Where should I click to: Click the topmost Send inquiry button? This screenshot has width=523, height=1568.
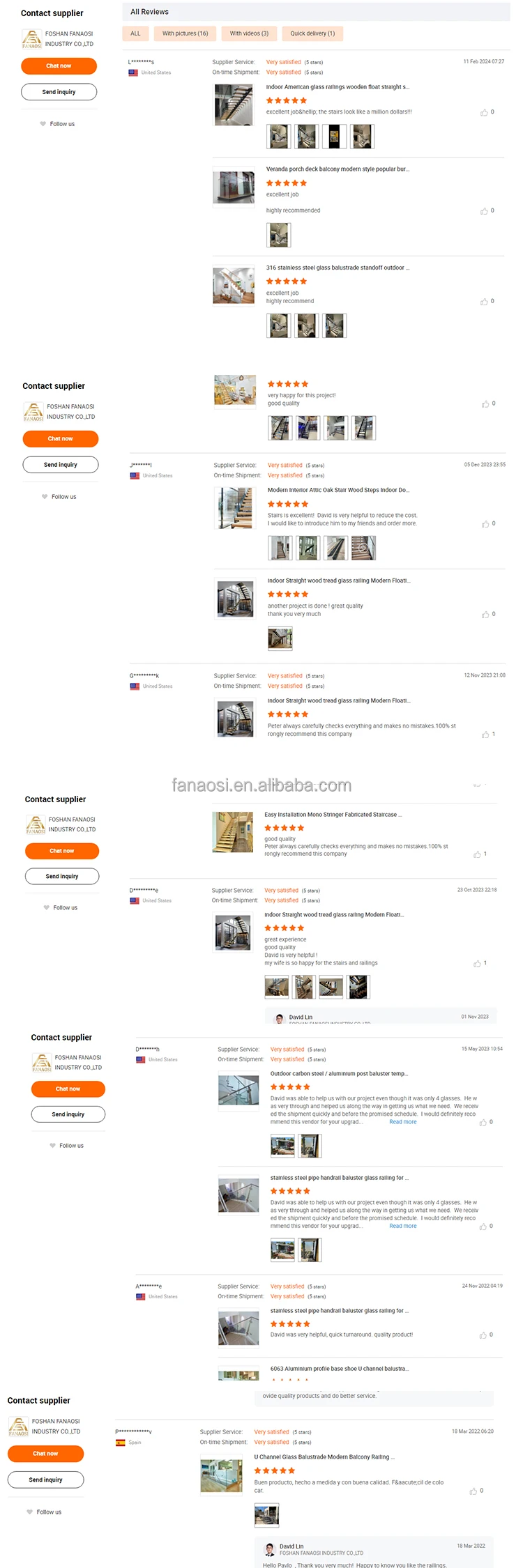click(59, 92)
